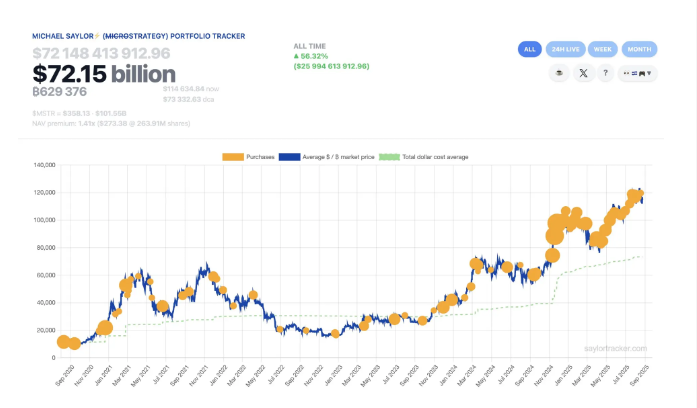Click the coffee cup donate icon
Image resolution: width=697 pixels, height=408 pixels.
(x=559, y=73)
